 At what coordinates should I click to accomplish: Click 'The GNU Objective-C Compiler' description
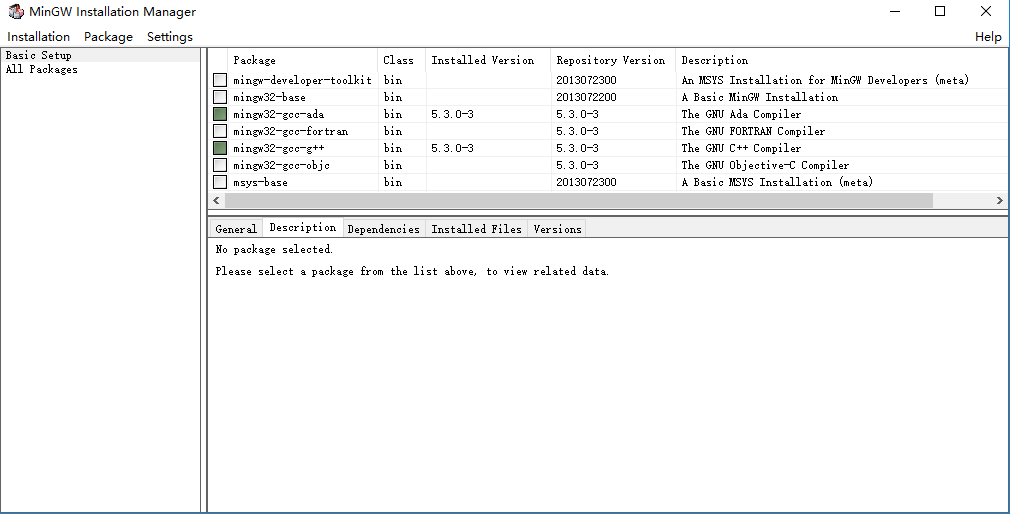pyautogui.click(x=765, y=166)
